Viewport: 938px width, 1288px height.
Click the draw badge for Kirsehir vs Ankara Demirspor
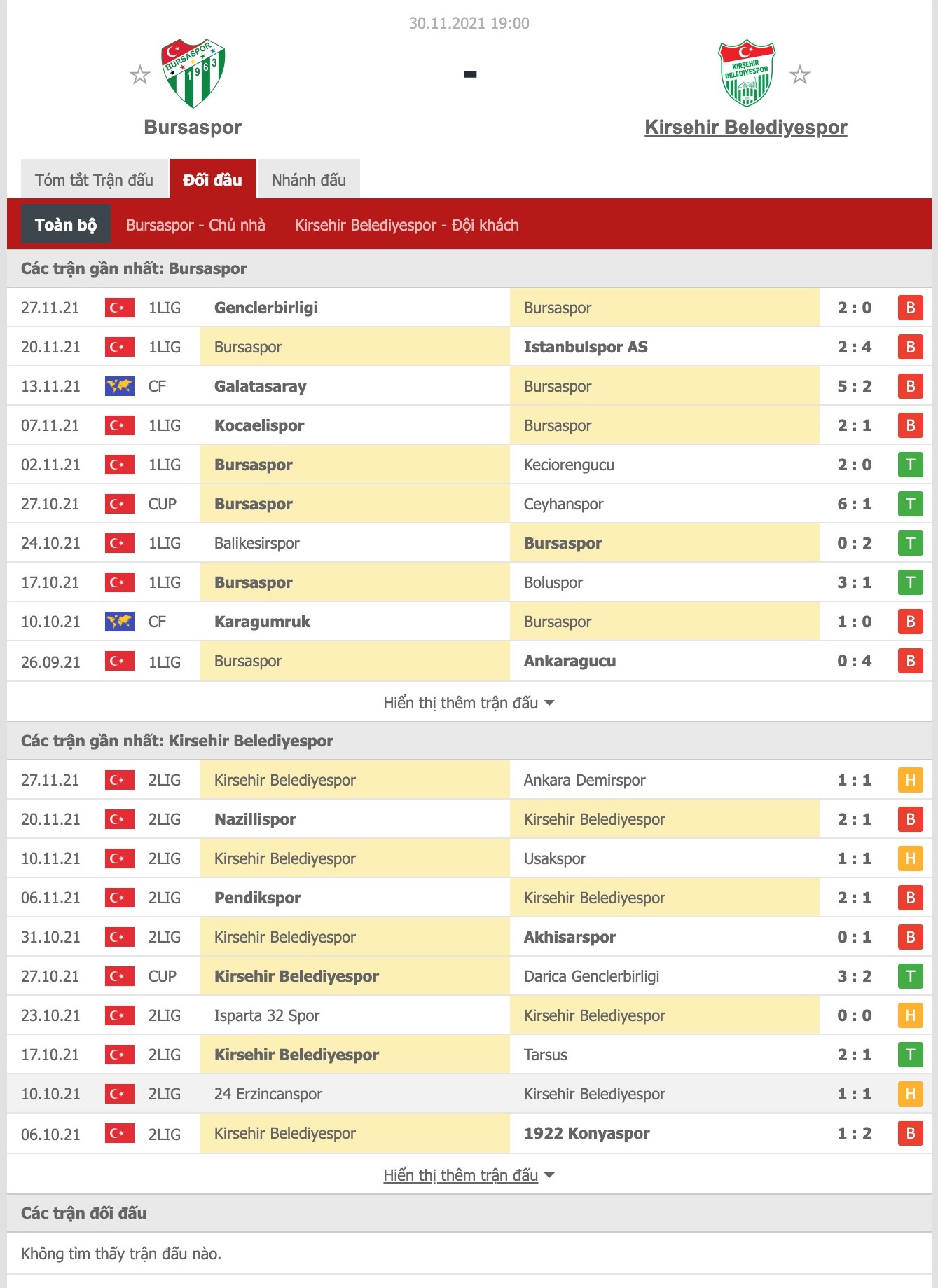click(911, 780)
